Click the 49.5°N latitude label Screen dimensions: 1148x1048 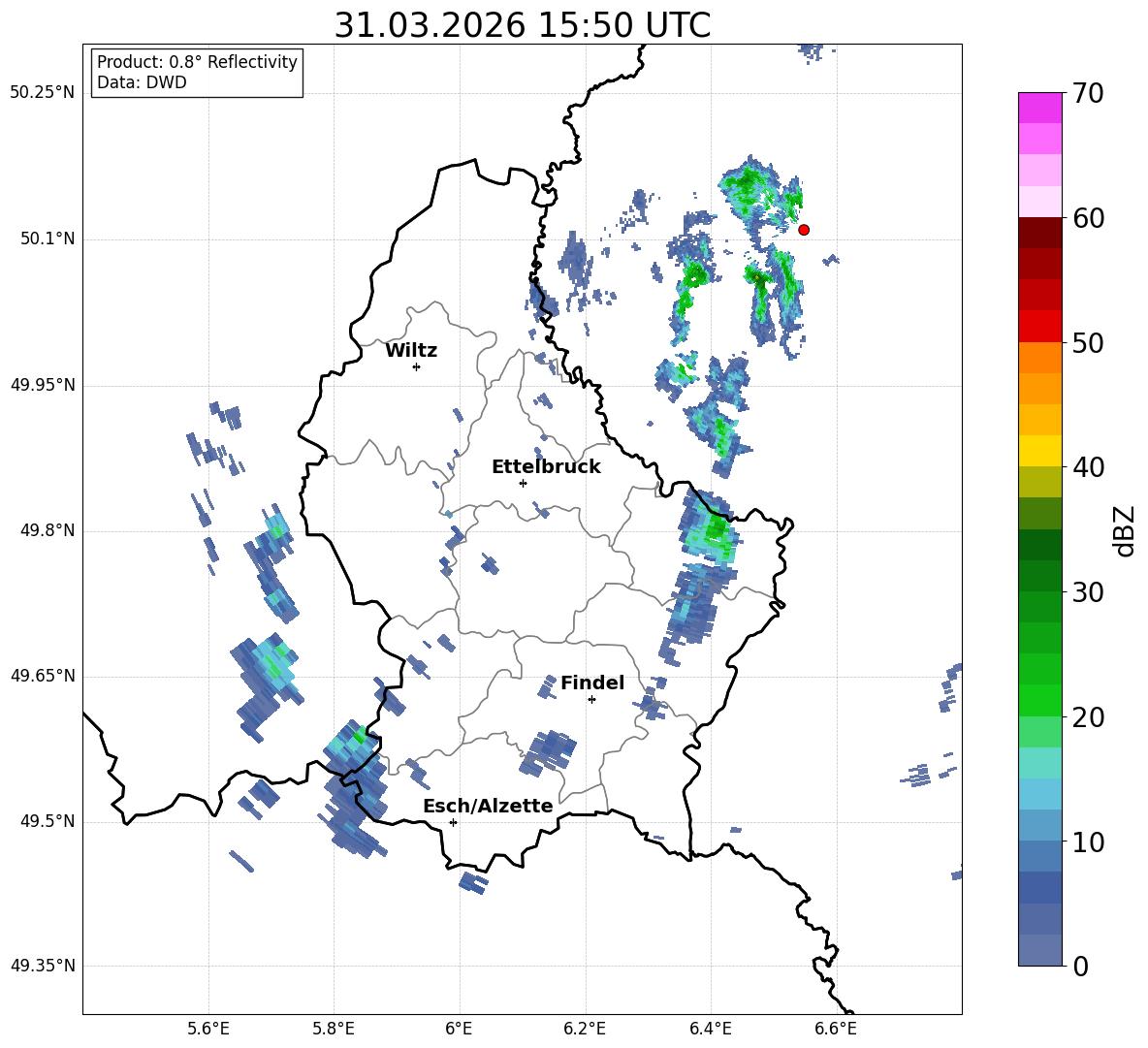[48, 821]
